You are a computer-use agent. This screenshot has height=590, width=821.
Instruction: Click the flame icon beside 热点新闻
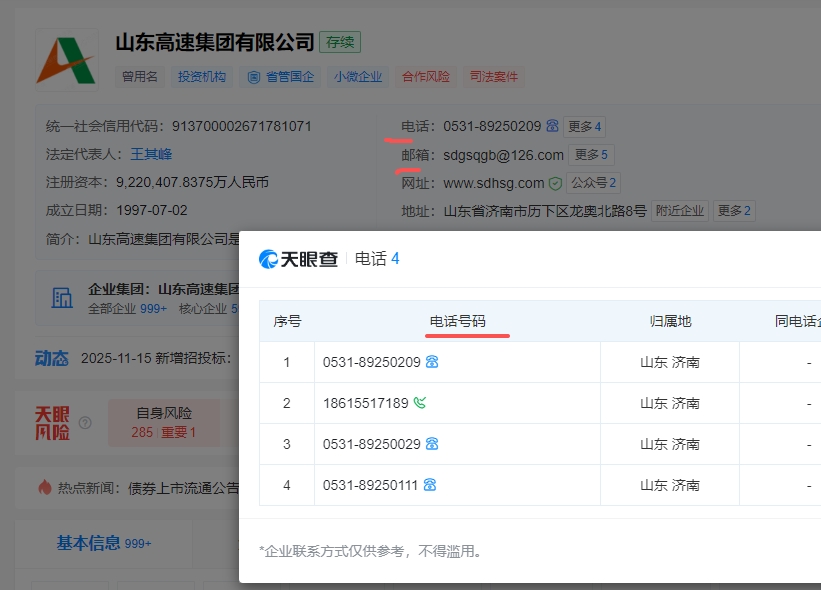click(45, 487)
